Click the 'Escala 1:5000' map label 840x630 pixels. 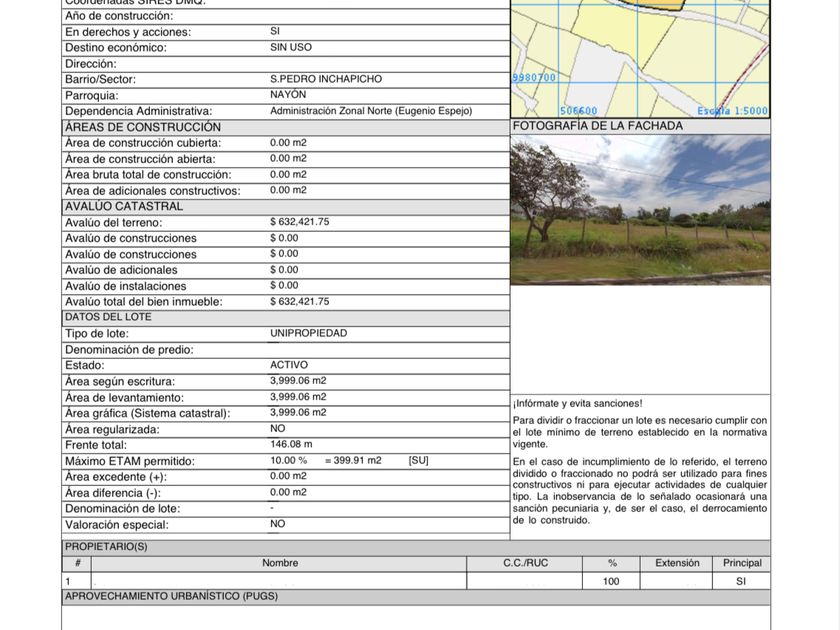point(732,111)
